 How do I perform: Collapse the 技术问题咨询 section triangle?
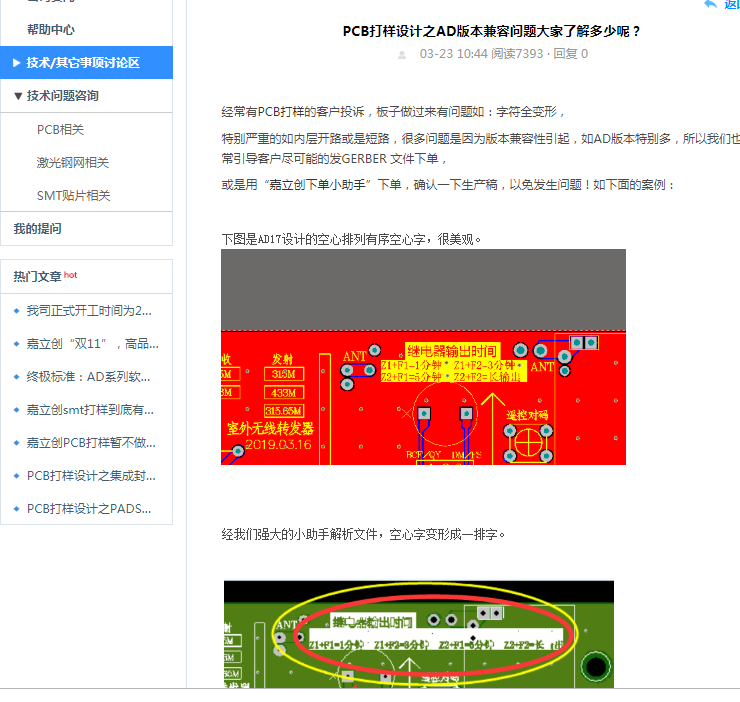18,96
